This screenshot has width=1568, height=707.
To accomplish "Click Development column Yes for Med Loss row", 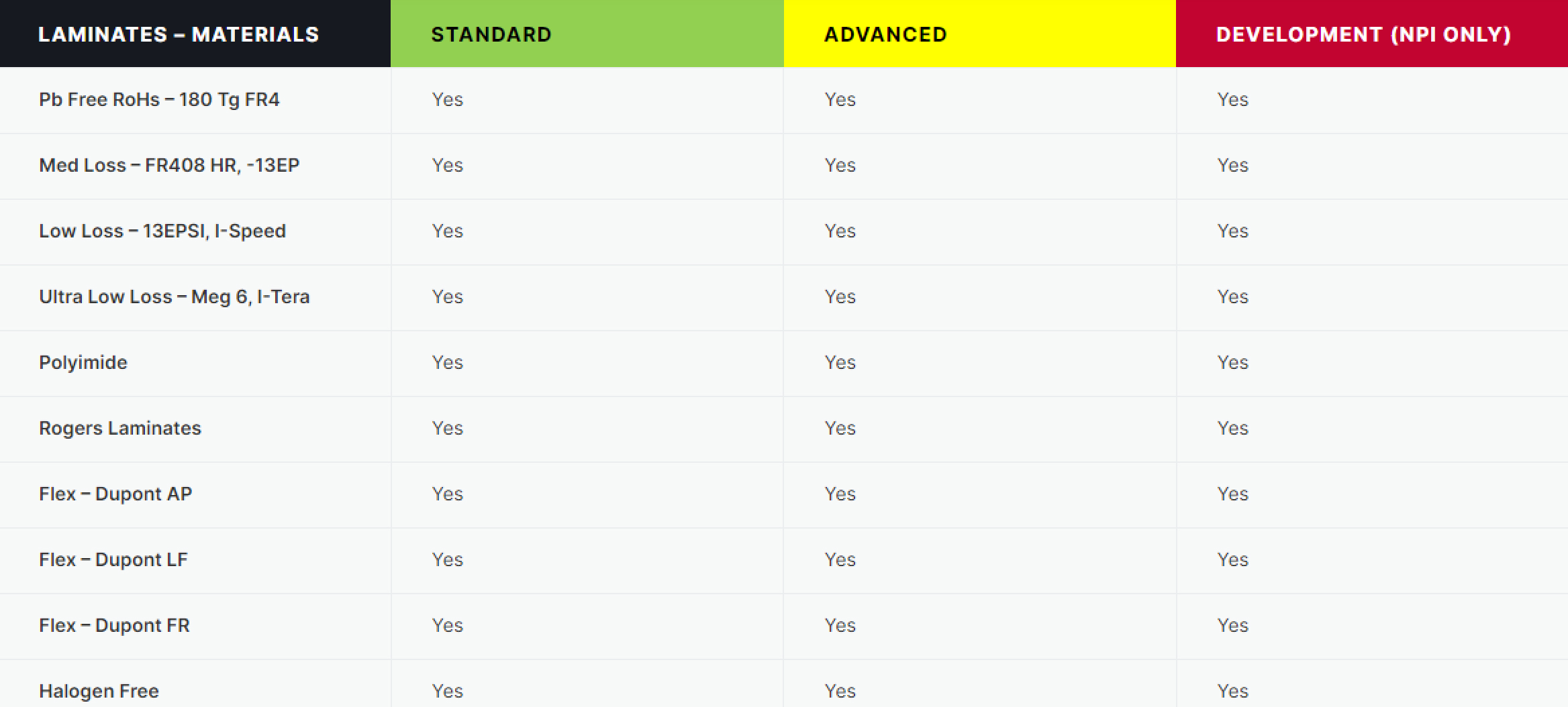I will (1232, 165).
